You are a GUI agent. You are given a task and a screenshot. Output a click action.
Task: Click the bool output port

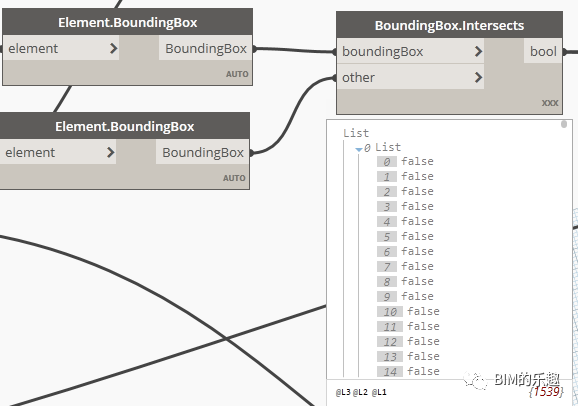point(543,51)
